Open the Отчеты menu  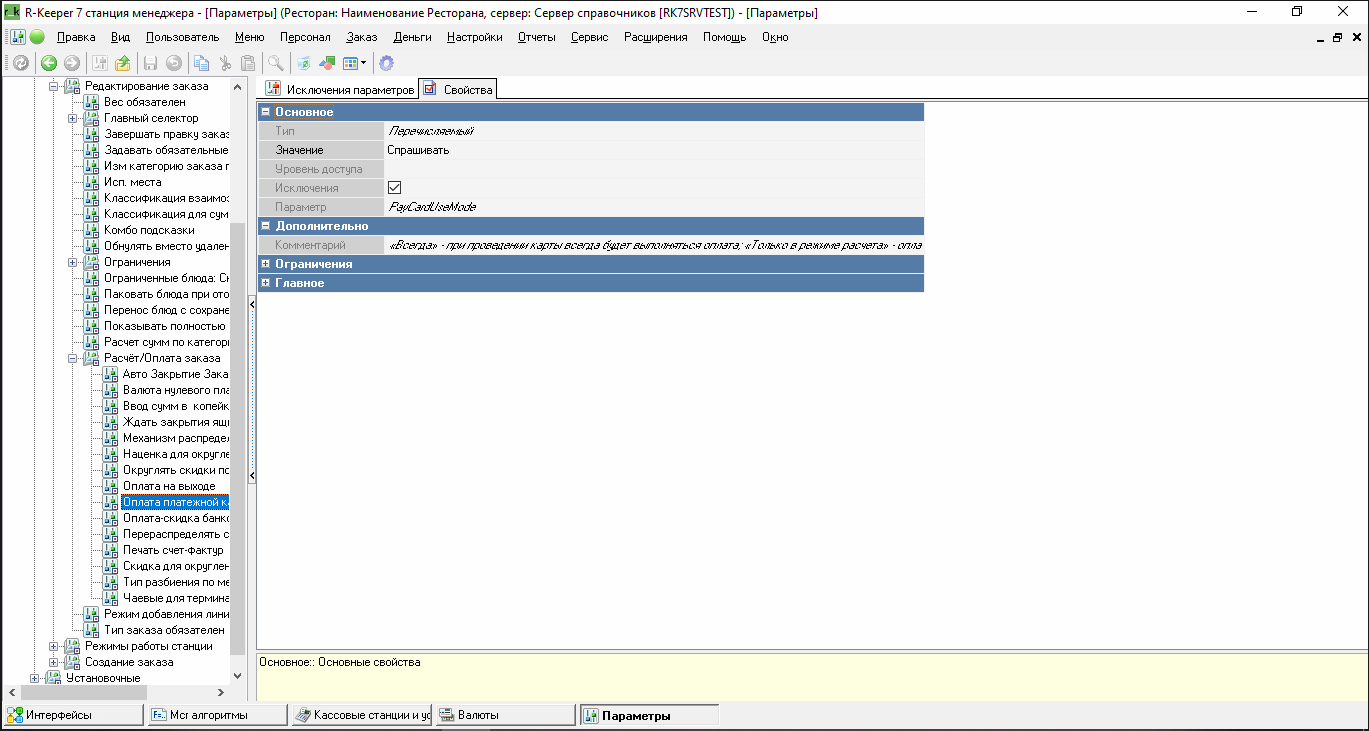tap(537, 37)
